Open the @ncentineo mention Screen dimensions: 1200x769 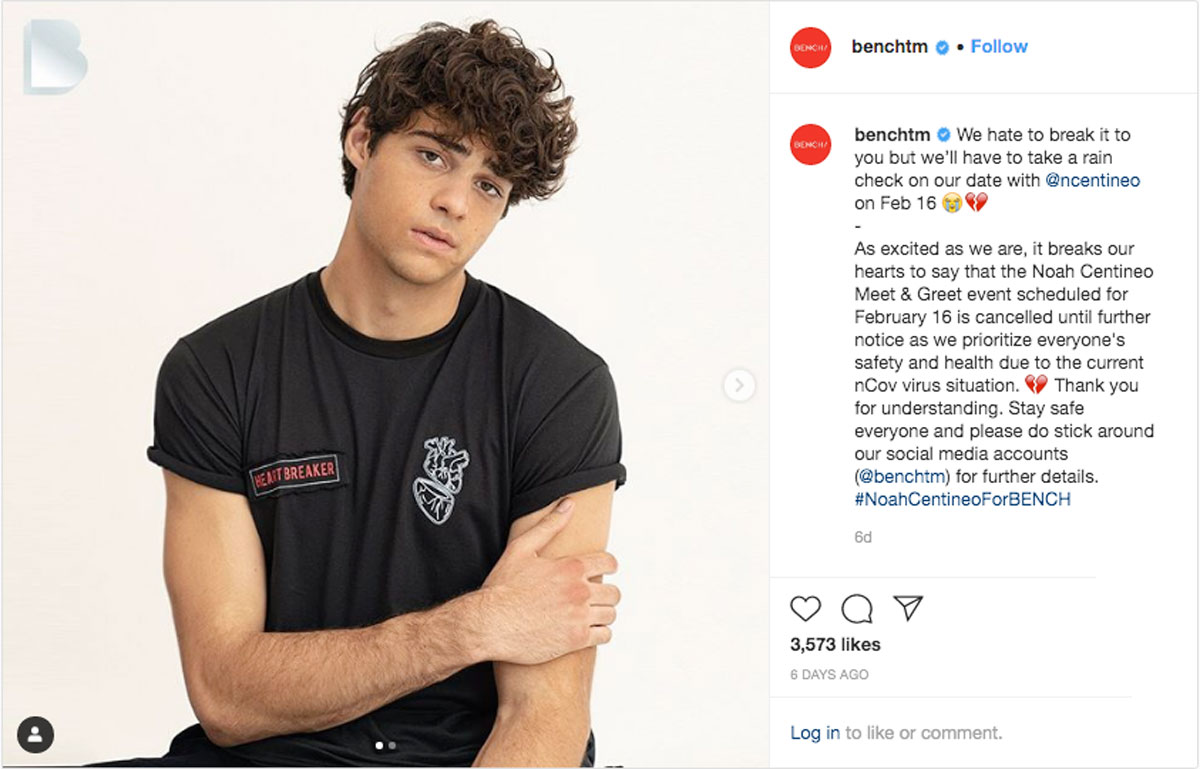[x=1092, y=181]
